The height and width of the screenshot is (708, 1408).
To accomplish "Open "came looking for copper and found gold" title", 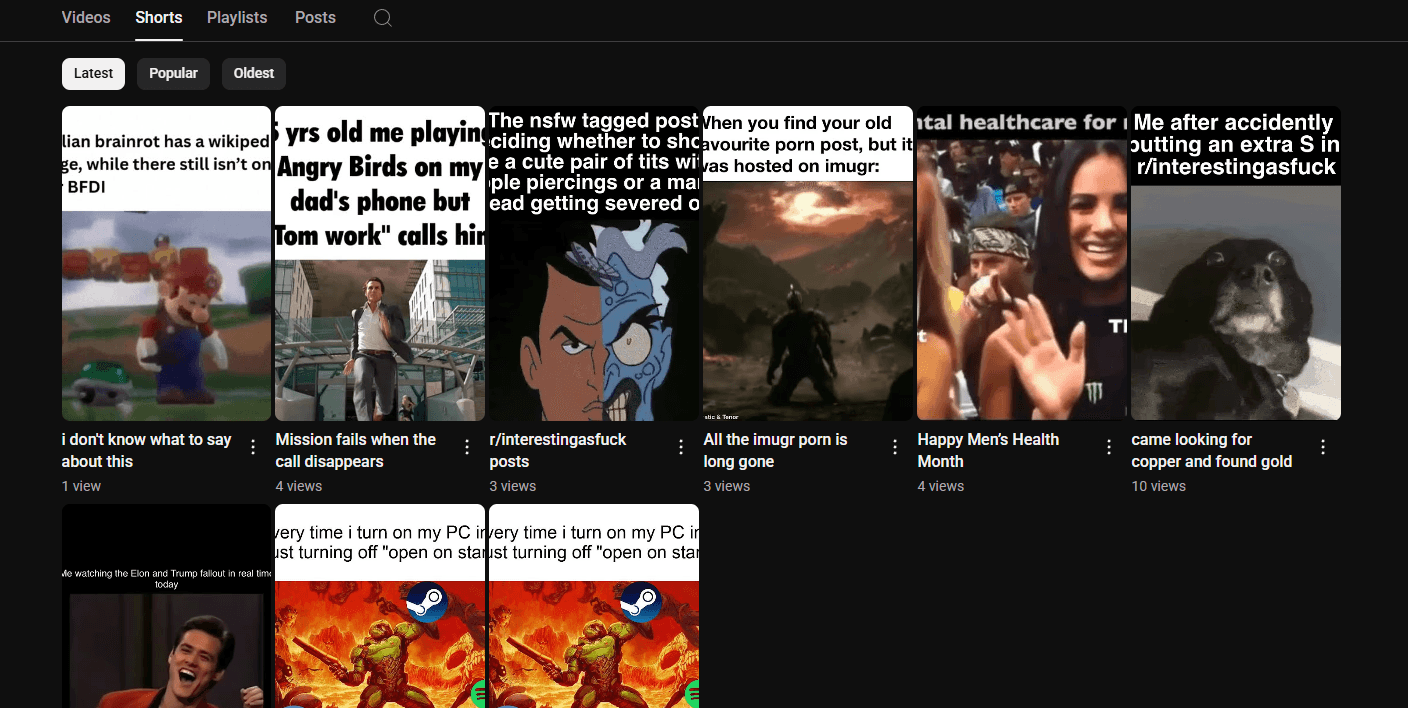I will pos(1211,450).
